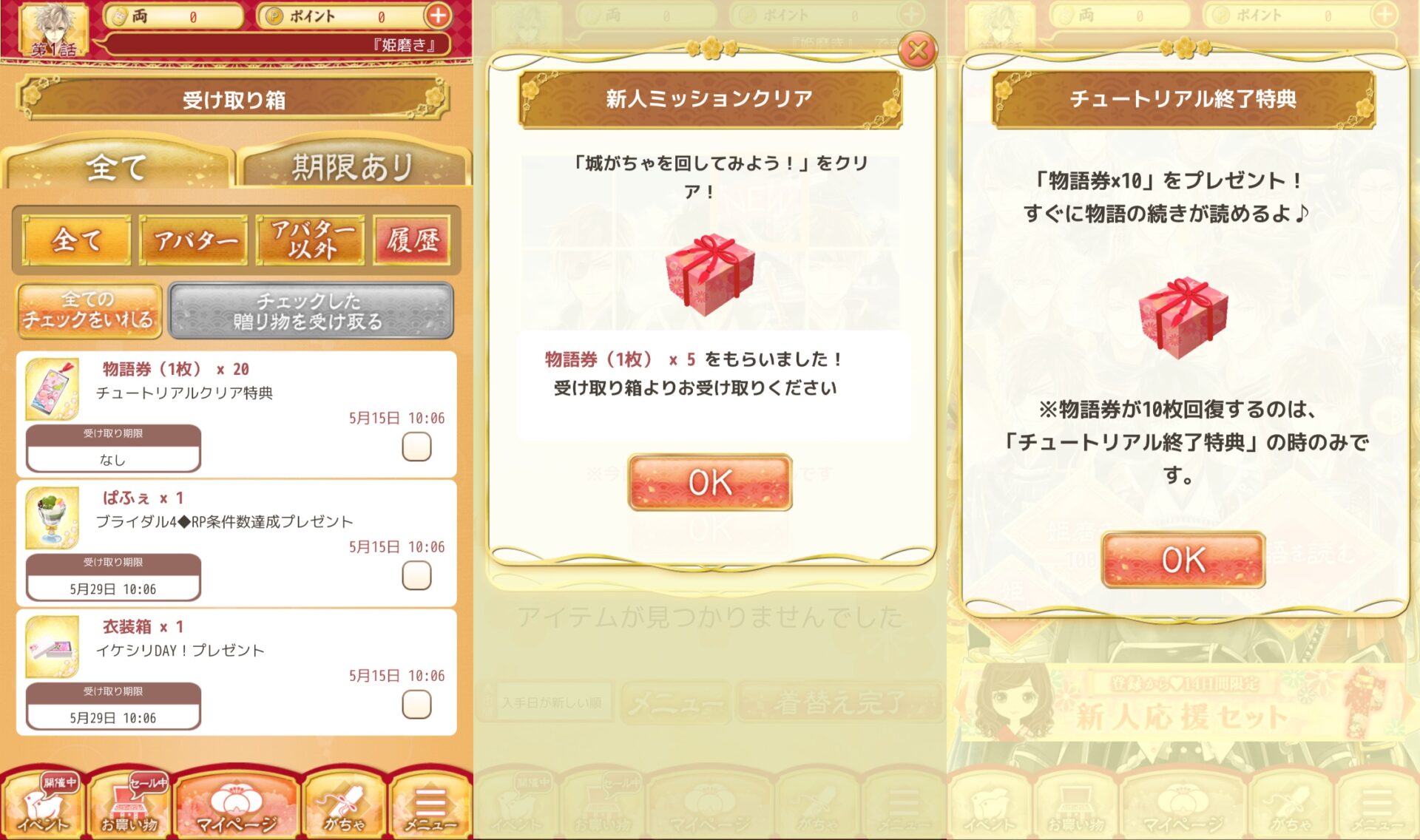Select the アバター filter button

coord(194,240)
